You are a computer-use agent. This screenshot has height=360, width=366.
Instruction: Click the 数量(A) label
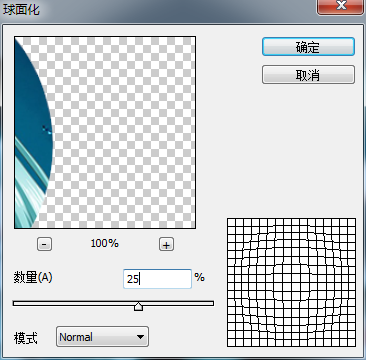pos(33,278)
